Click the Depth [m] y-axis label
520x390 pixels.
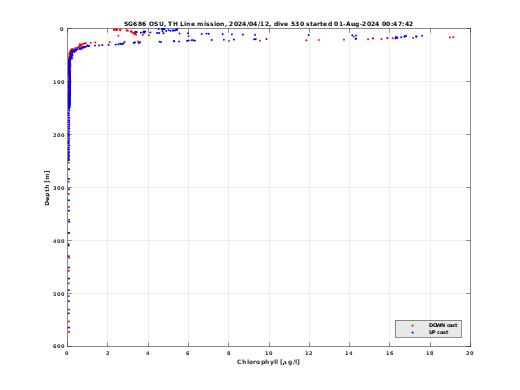tap(47, 188)
